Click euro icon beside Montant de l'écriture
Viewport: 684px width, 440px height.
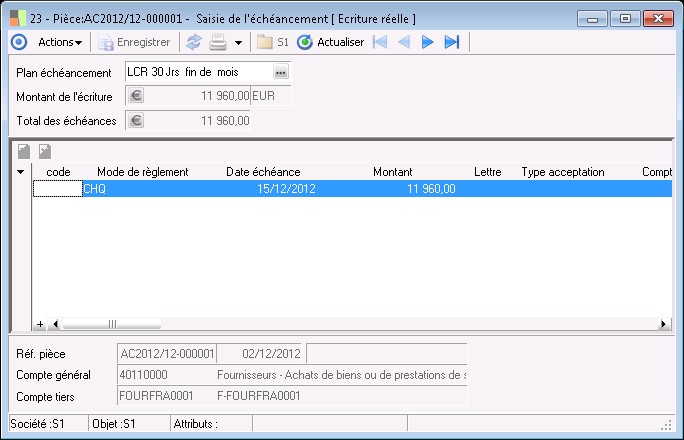pyautogui.click(x=136, y=96)
